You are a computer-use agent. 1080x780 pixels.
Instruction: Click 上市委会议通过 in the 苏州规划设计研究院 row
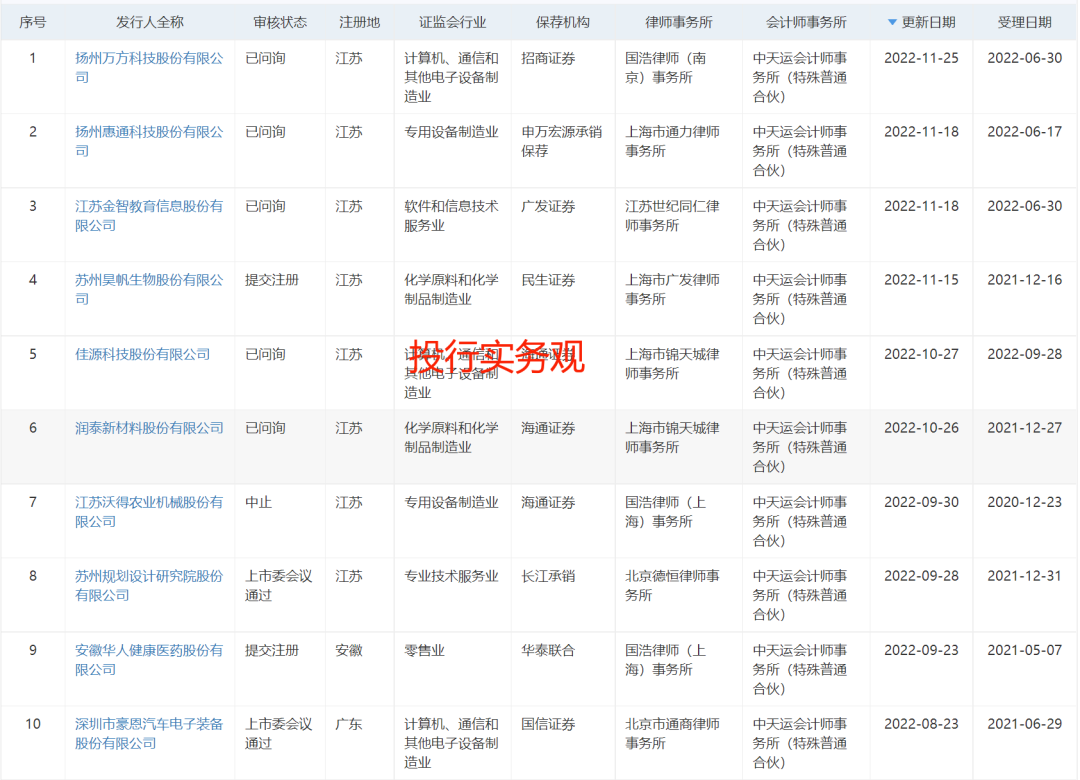pos(278,586)
